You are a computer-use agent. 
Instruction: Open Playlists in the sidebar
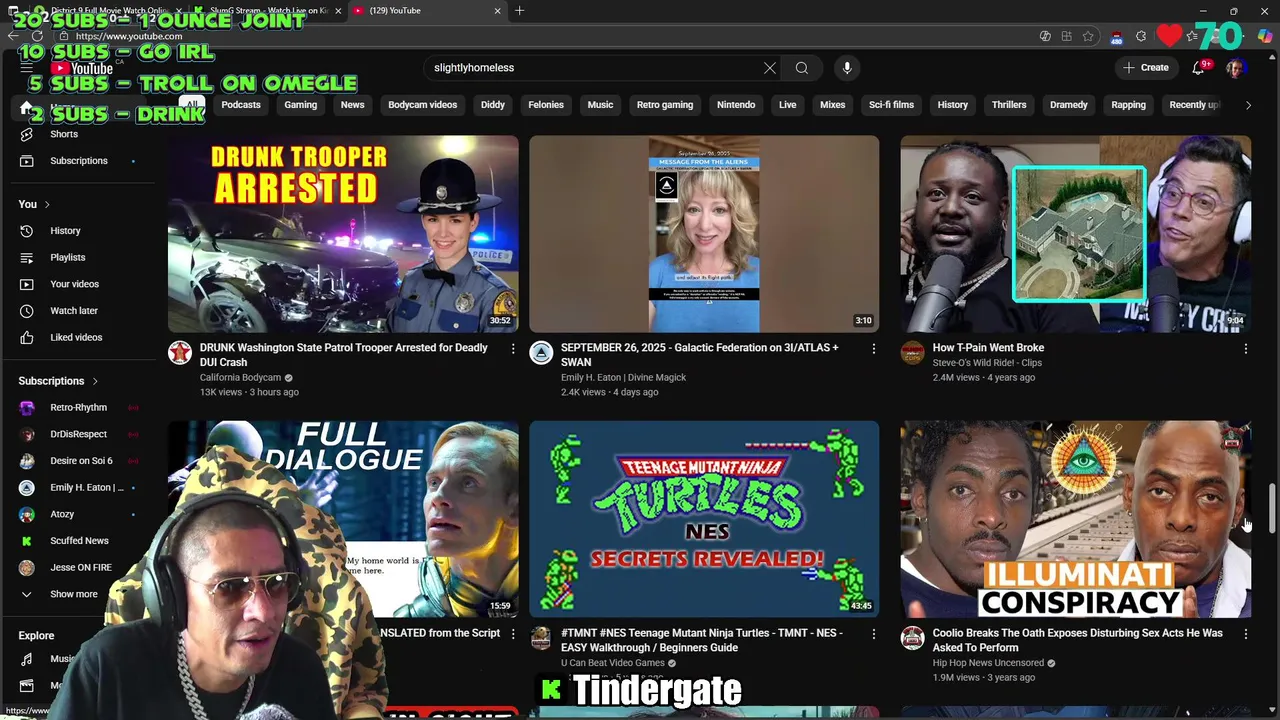[x=68, y=258]
